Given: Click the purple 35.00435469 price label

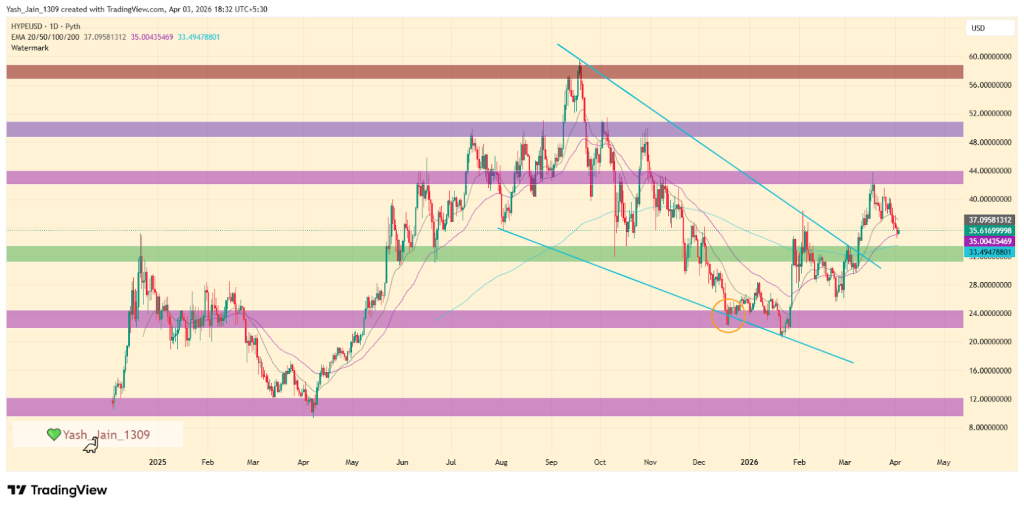Looking at the screenshot, I should (x=991, y=242).
